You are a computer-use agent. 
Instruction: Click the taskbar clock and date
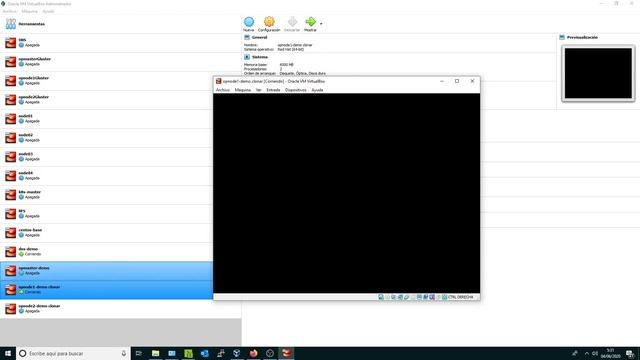click(611, 353)
